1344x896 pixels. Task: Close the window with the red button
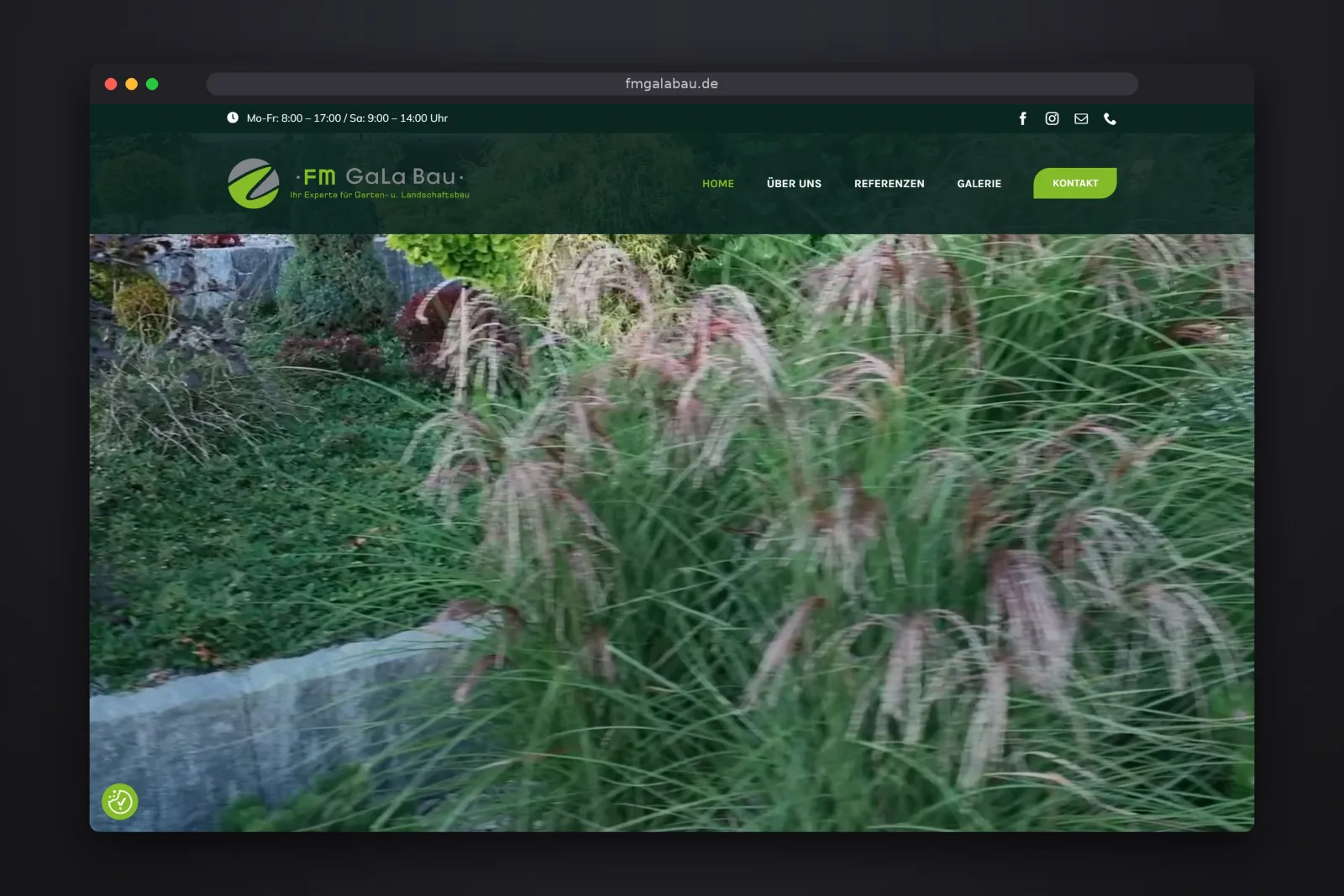pyautogui.click(x=111, y=84)
